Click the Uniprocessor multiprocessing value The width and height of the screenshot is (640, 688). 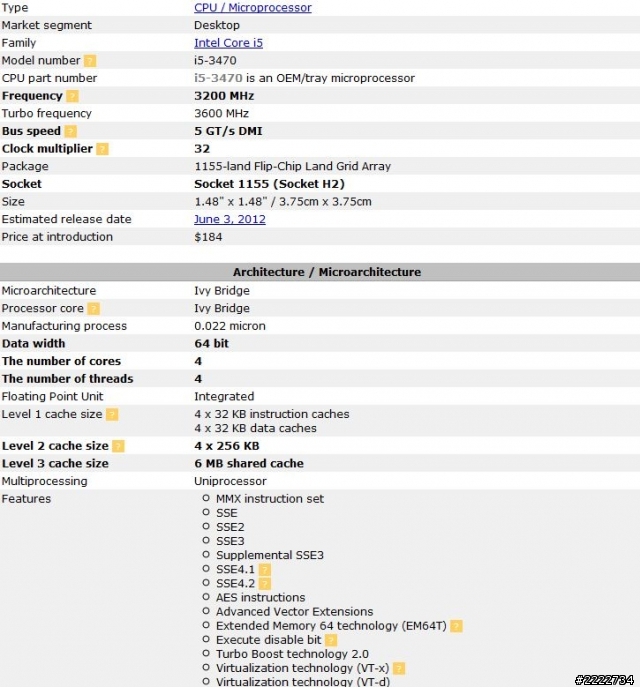pyautogui.click(x=230, y=481)
